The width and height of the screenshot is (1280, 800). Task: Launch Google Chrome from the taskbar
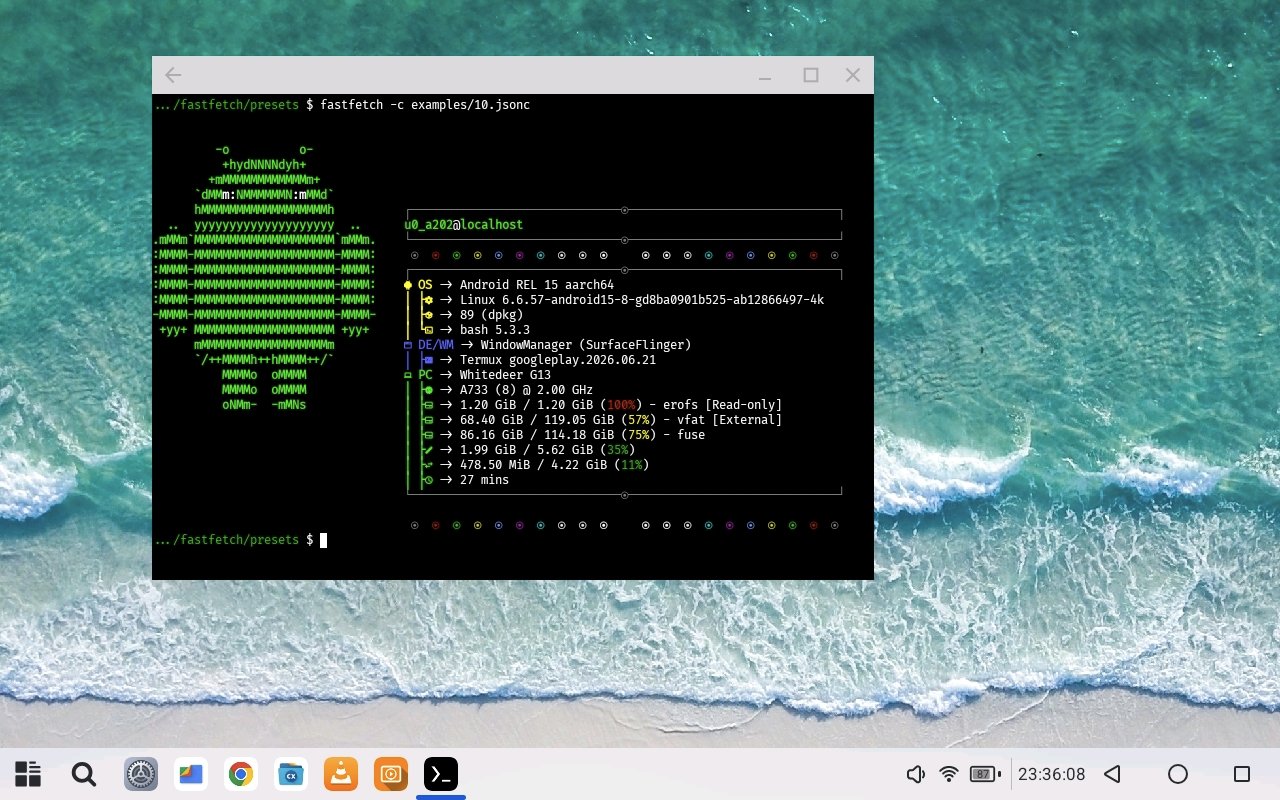click(x=240, y=774)
